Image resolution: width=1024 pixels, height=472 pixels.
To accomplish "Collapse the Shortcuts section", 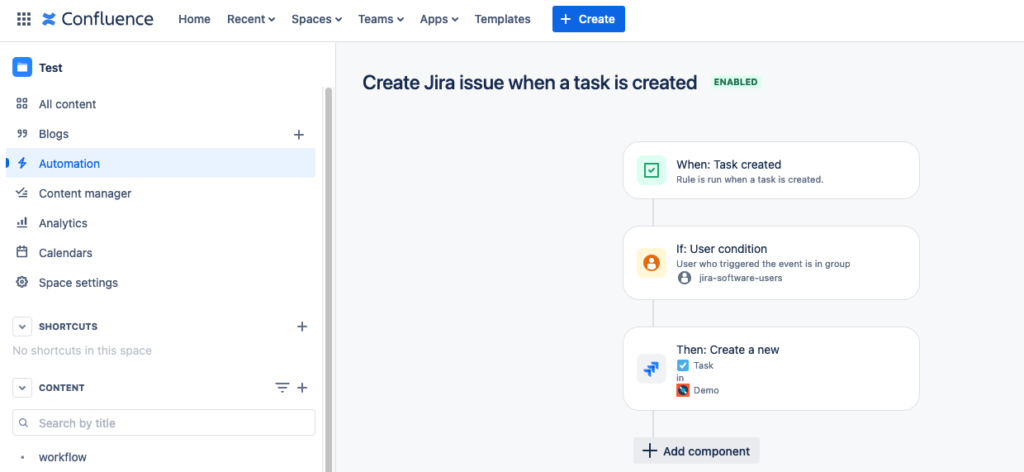I will point(22,326).
